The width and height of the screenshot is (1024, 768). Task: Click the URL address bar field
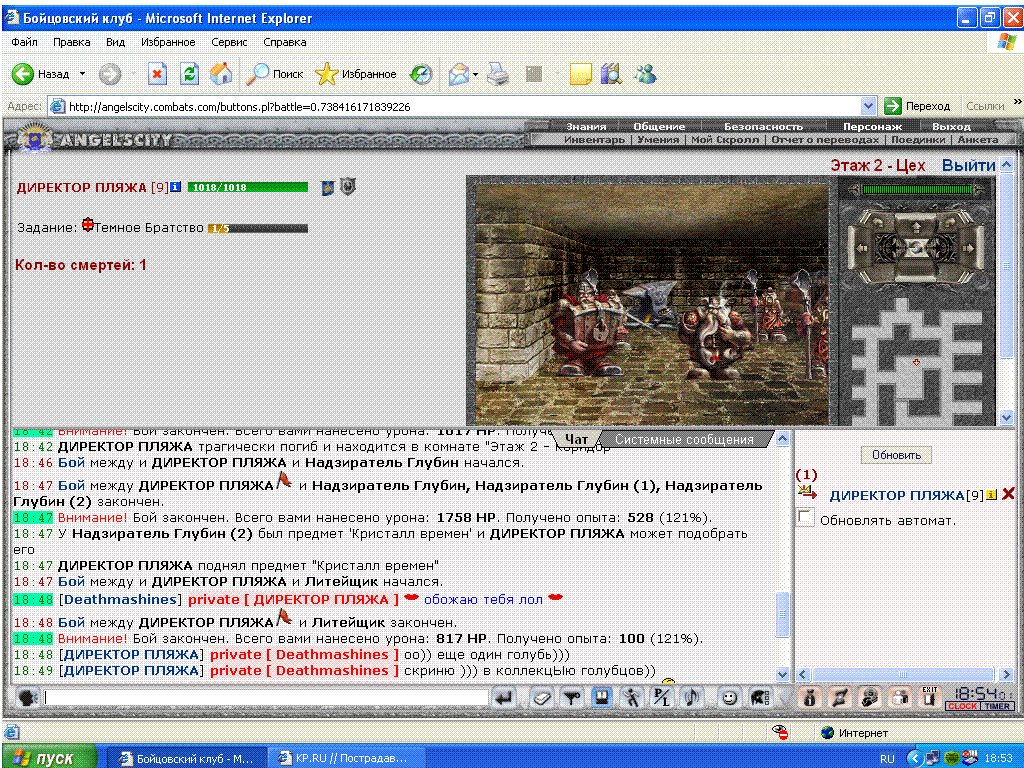click(464, 106)
